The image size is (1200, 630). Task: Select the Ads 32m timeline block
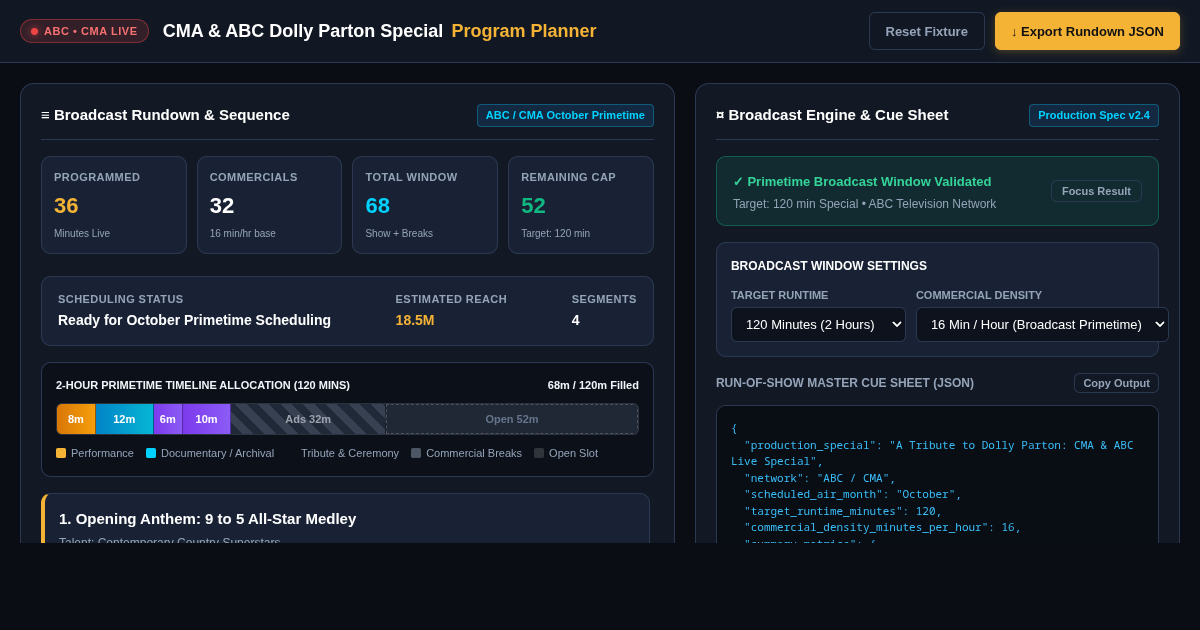308,419
